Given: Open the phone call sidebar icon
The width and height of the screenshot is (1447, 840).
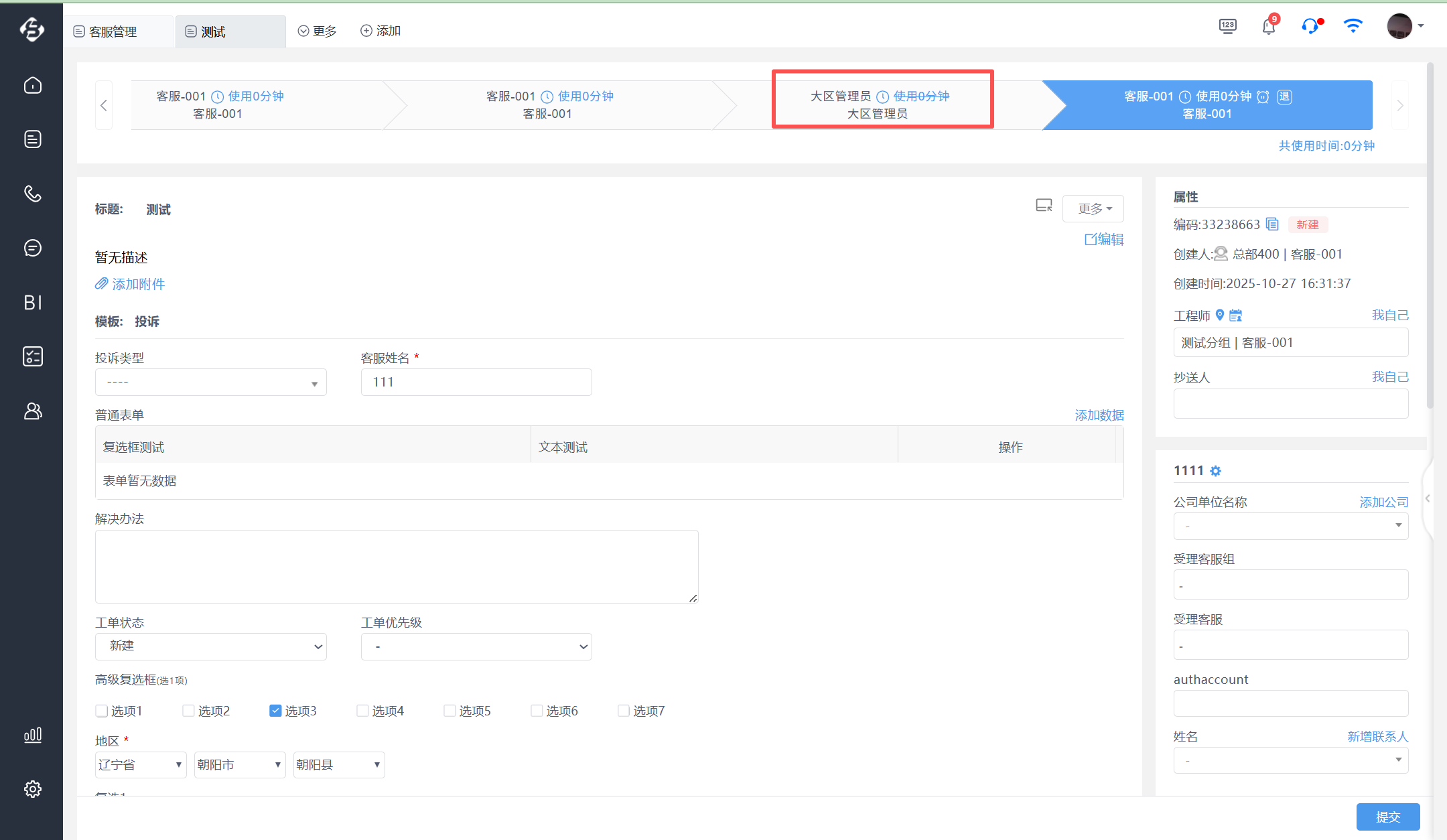Looking at the screenshot, I should pos(32,194).
